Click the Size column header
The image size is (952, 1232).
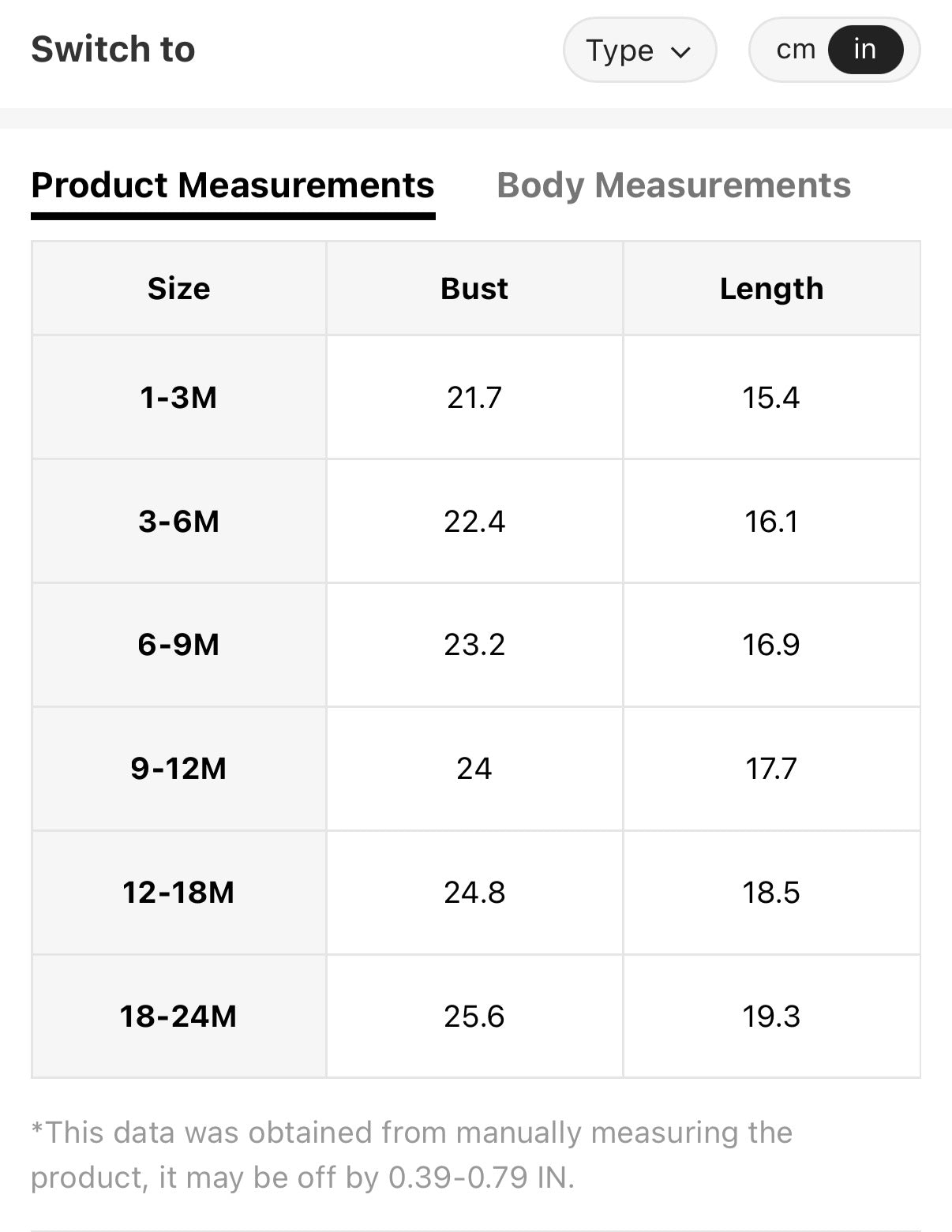pyautogui.click(x=179, y=289)
